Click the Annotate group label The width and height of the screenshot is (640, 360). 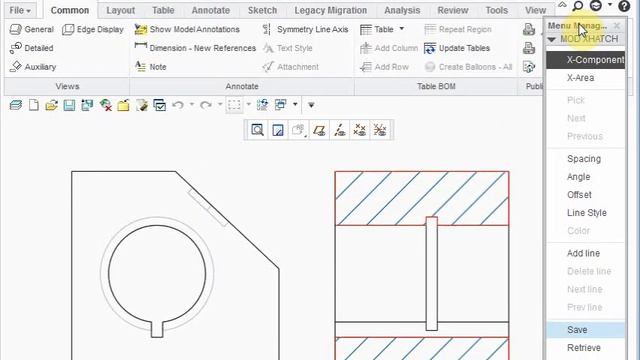pyautogui.click(x=242, y=87)
